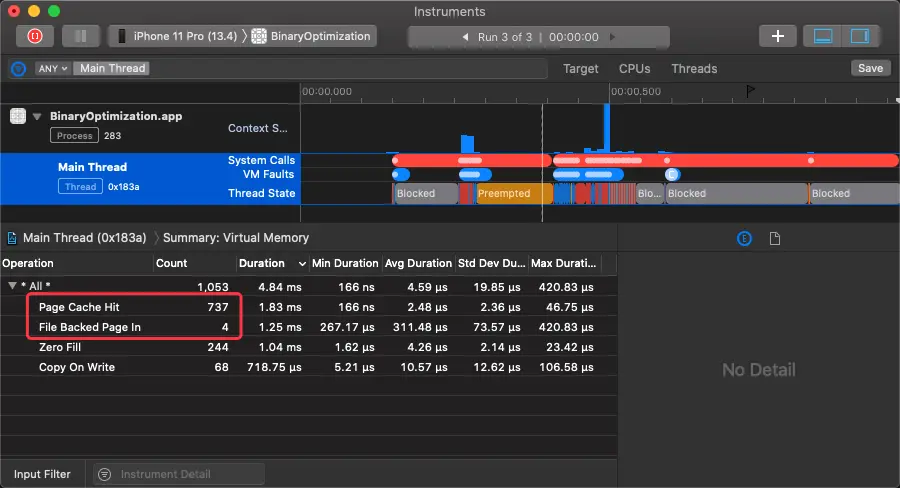The height and width of the screenshot is (488, 900).
Task: Click the flag marker on timeline ruler
Action: point(750,91)
